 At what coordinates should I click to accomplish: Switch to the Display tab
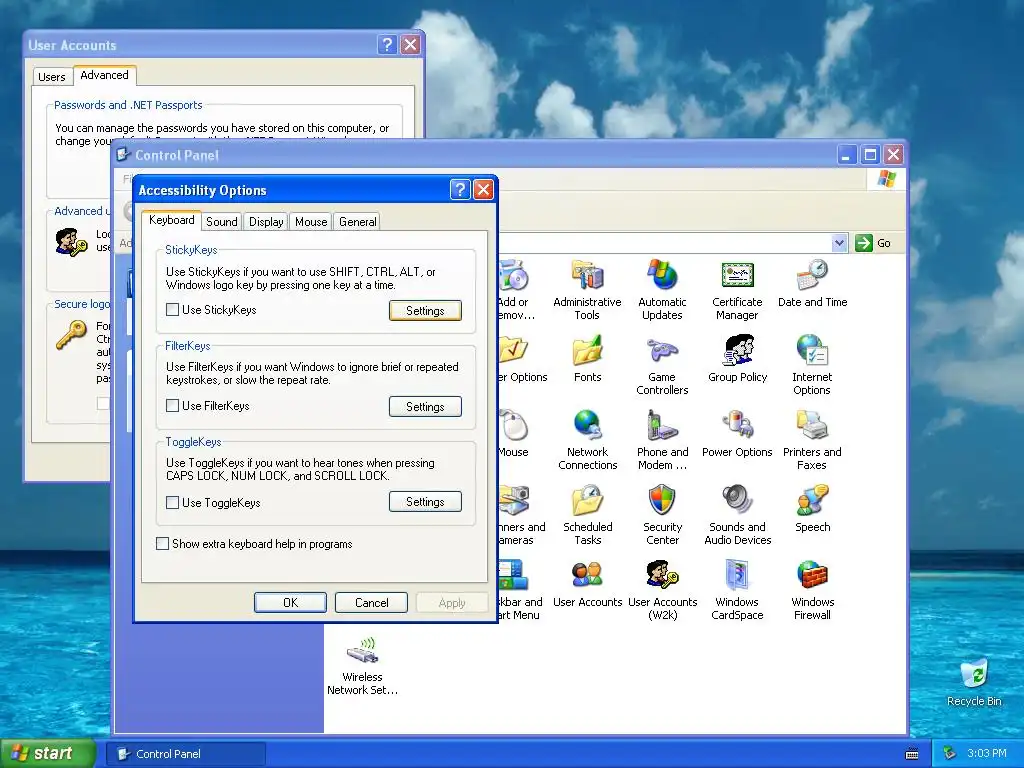266,221
